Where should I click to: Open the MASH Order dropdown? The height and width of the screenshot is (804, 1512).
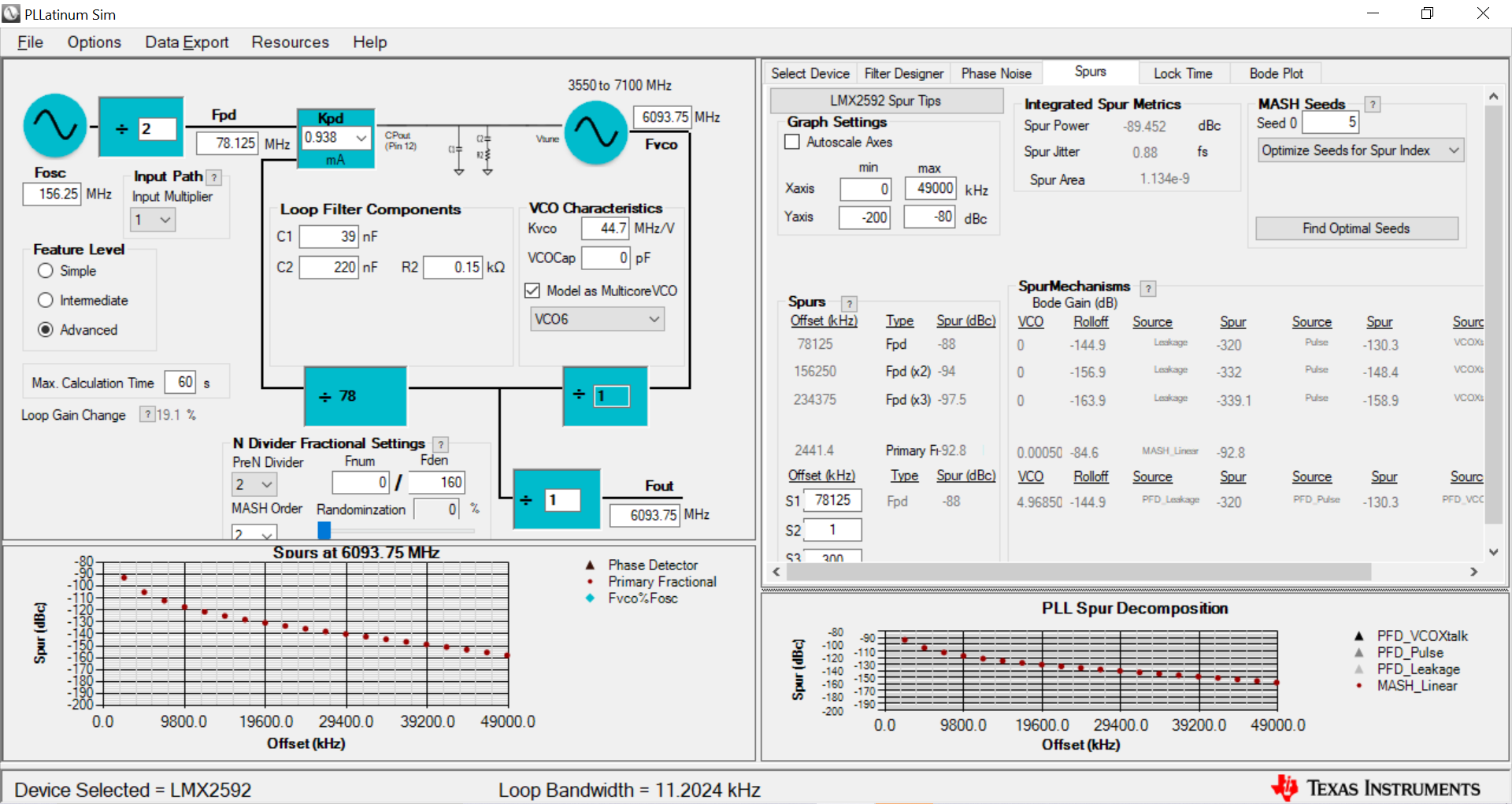(x=254, y=532)
